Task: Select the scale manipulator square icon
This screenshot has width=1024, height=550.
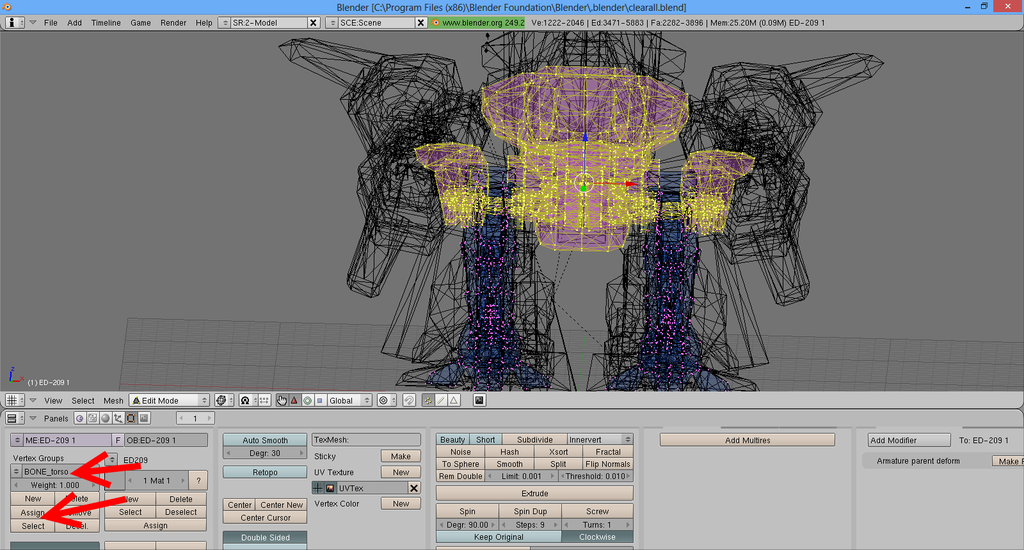Action: click(x=319, y=400)
